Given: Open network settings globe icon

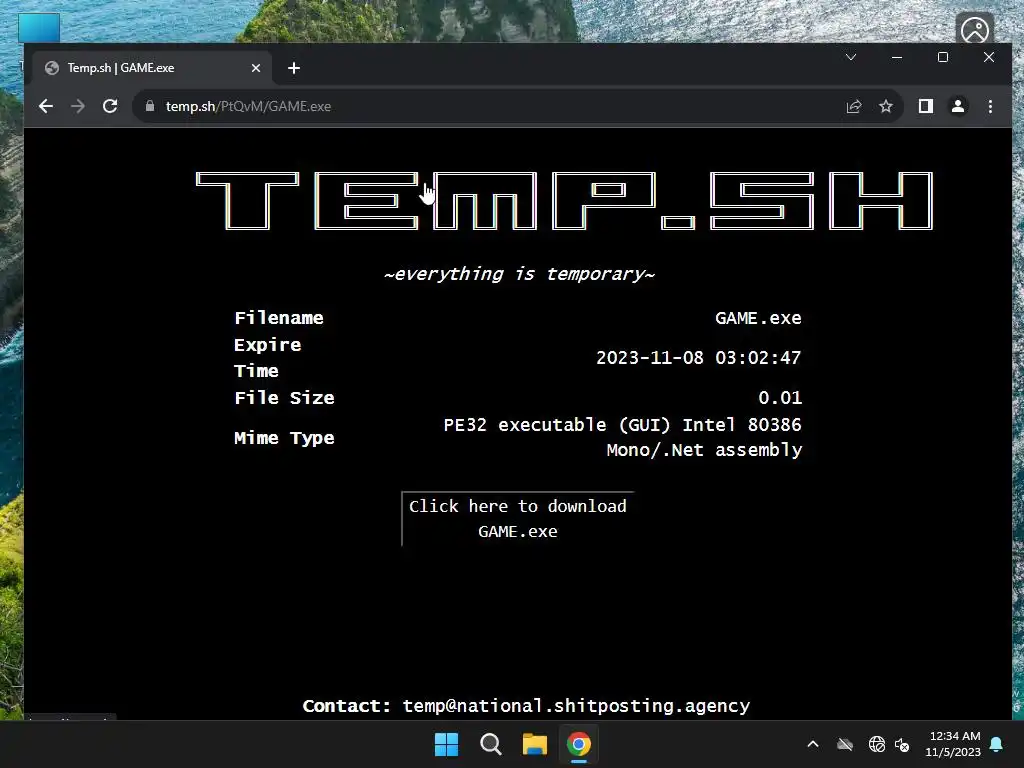Looking at the screenshot, I should pyautogui.click(x=877, y=744).
